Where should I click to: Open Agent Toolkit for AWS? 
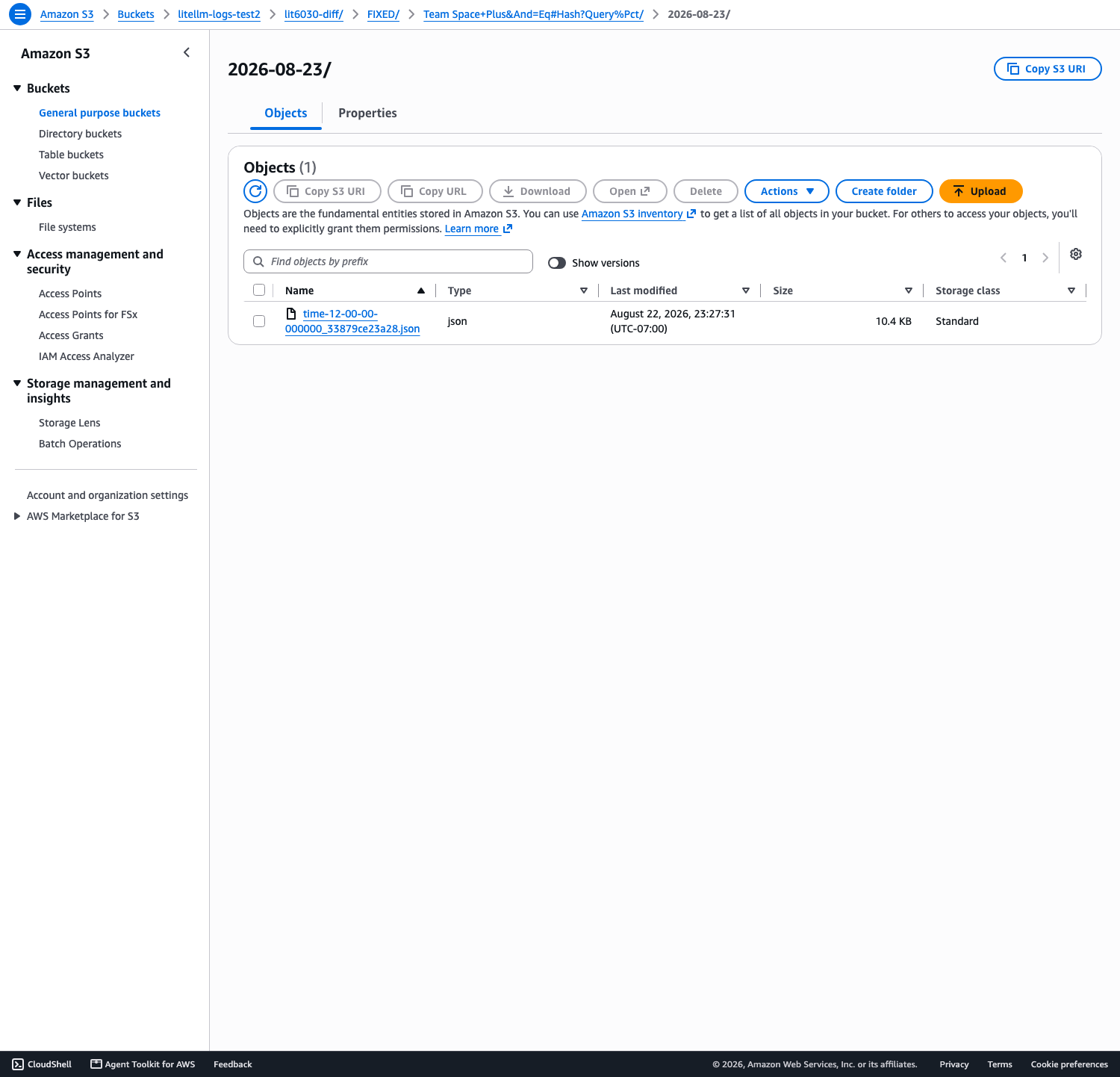[143, 1064]
